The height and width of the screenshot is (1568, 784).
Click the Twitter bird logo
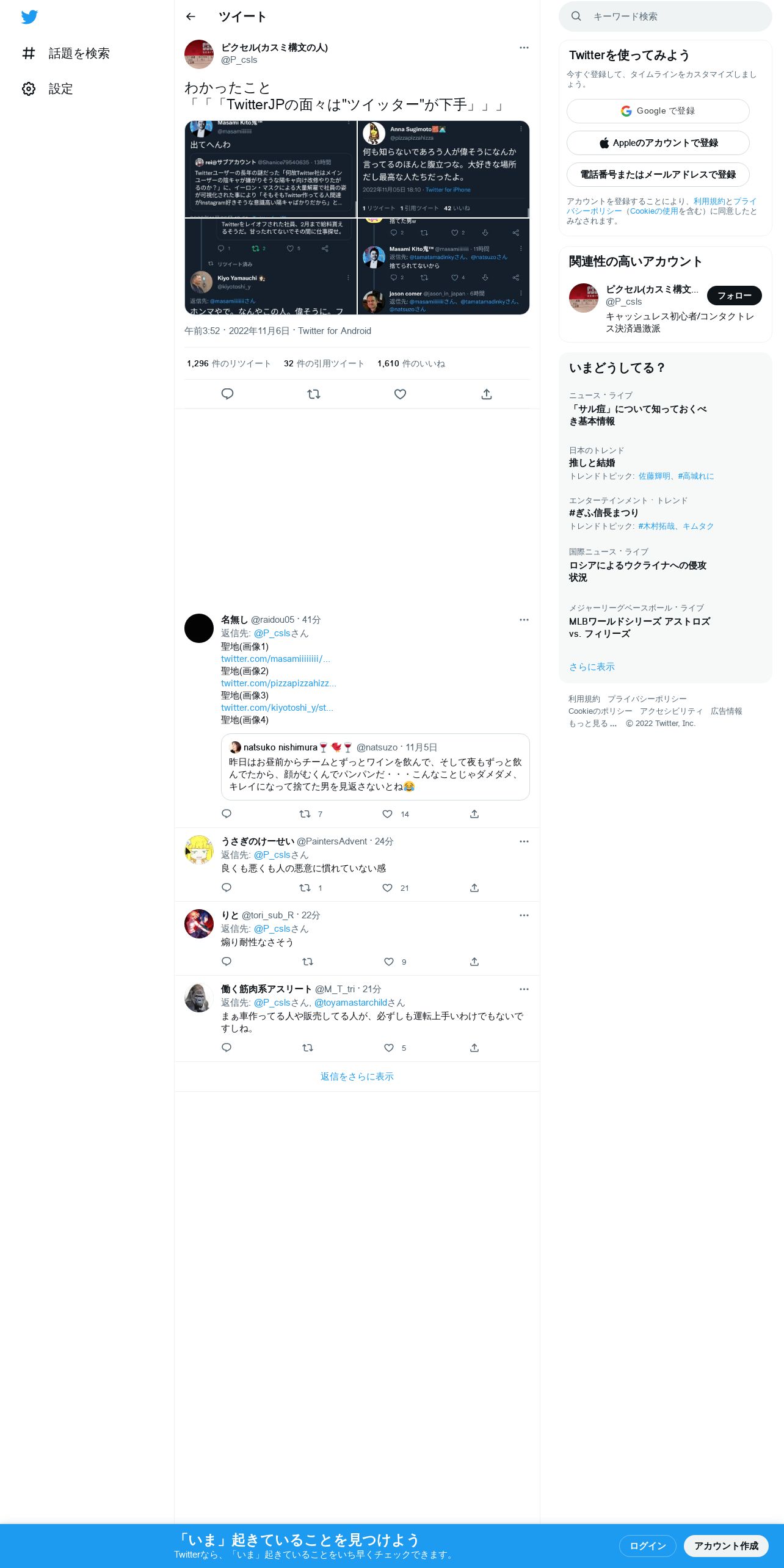tap(29, 17)
